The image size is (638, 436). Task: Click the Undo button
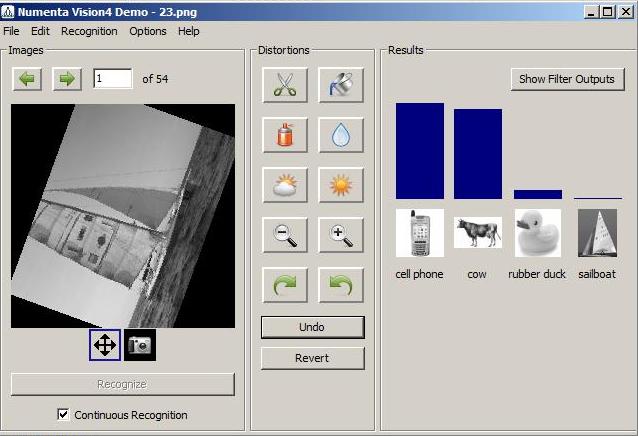coord(312,327)
